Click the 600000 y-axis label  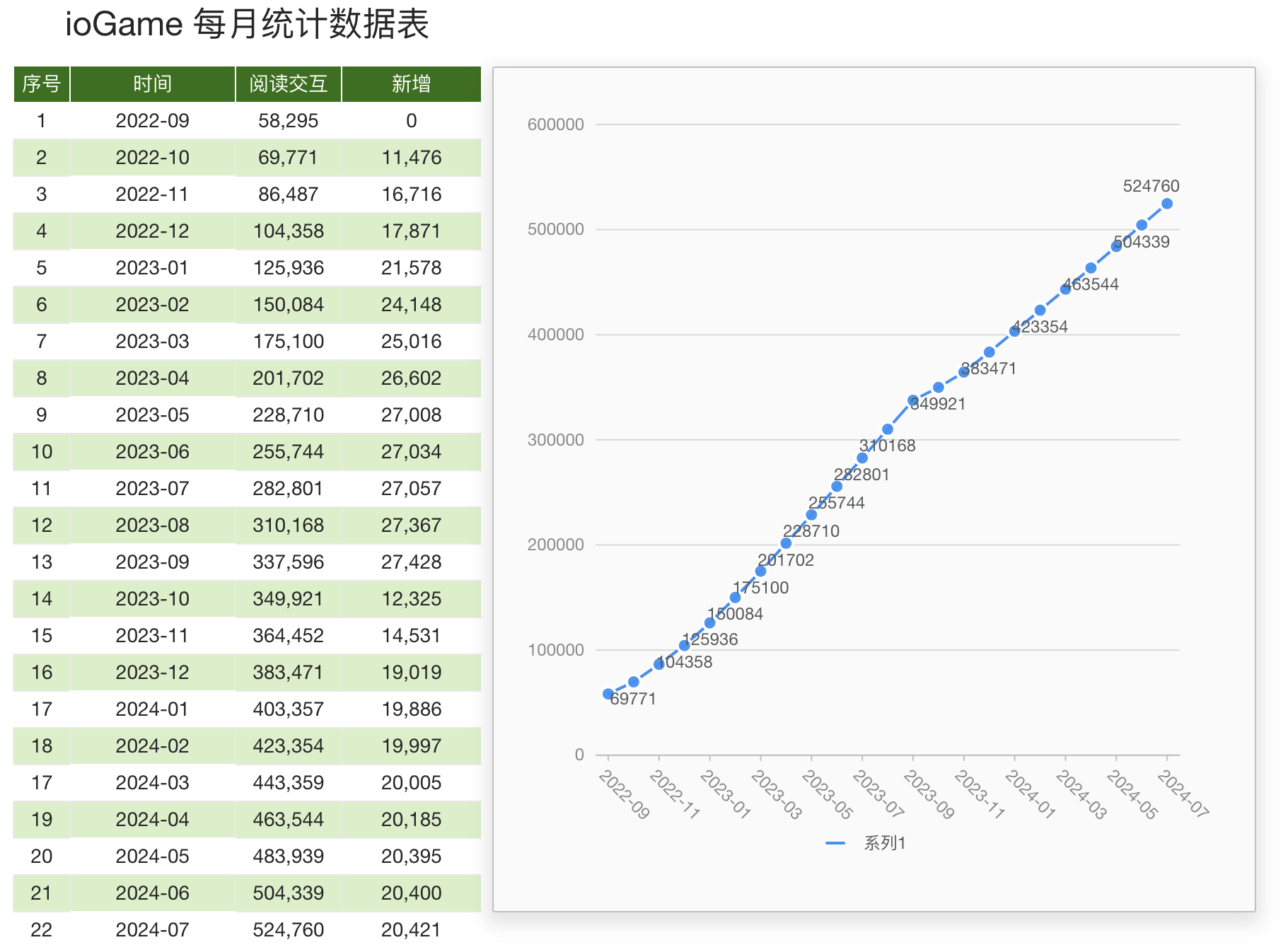point(556,124)
